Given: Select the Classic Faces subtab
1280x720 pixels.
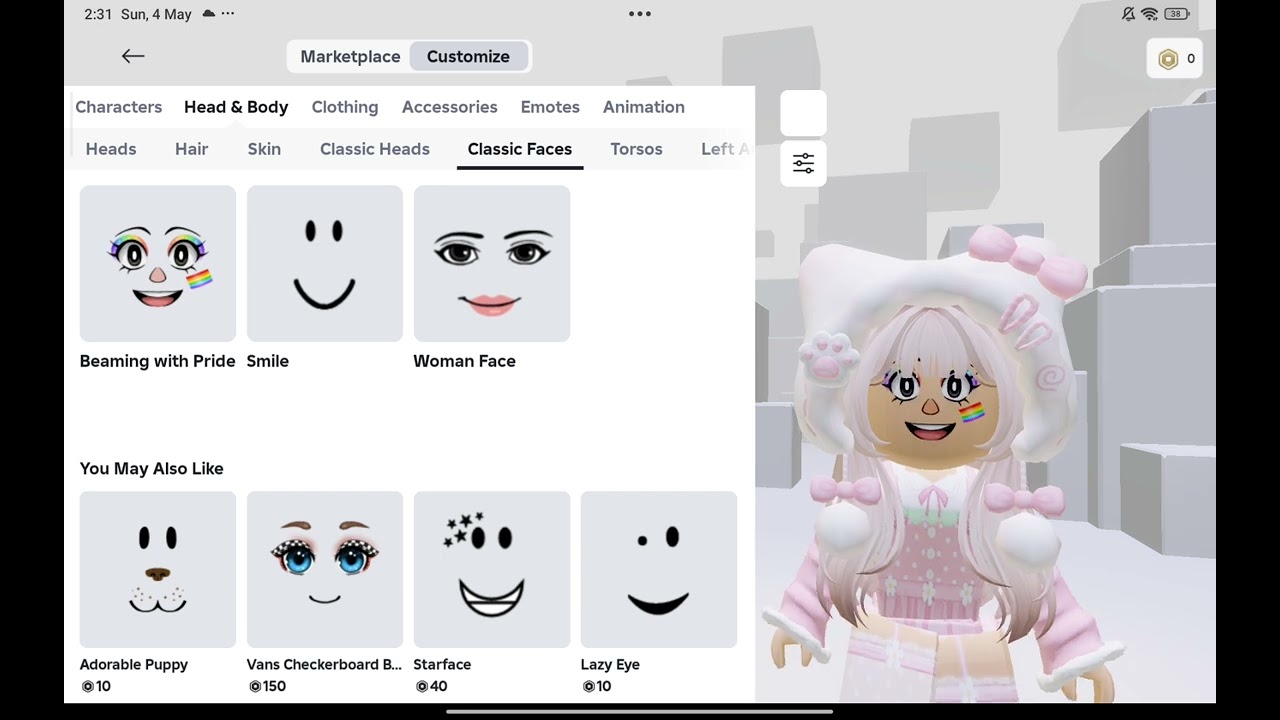Looking at the screenshot, I should [520, 149].
